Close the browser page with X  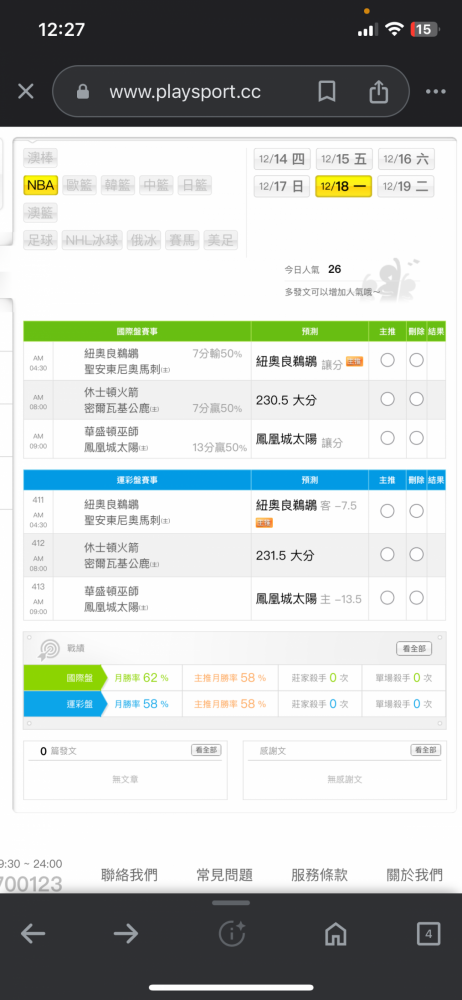26,92
